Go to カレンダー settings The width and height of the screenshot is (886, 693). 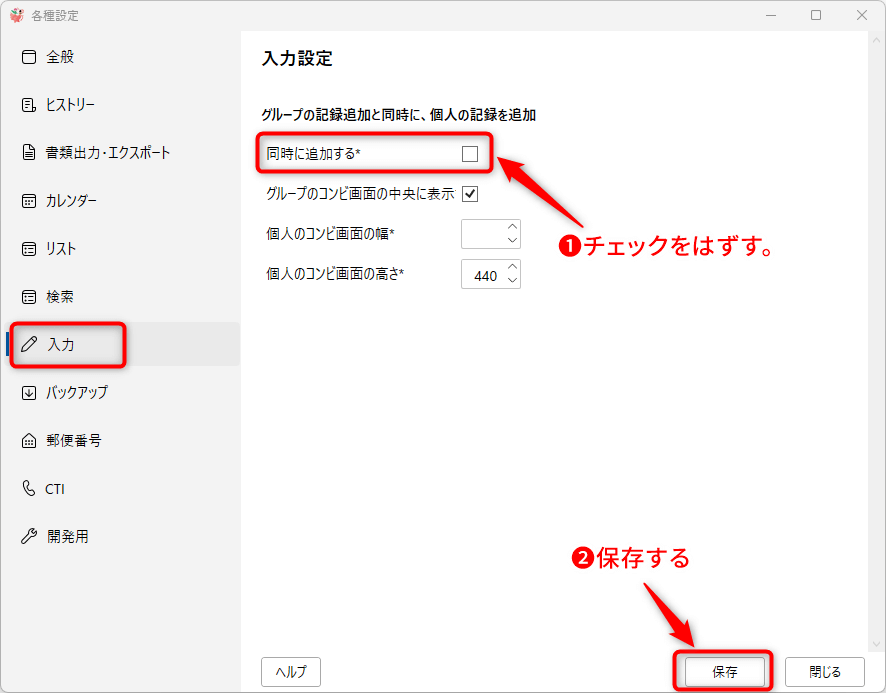coord(121,201)
